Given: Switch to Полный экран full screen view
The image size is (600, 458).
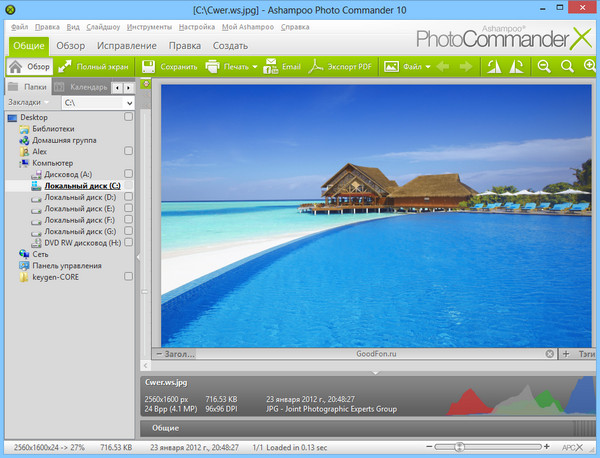Looking at the screenshot, I should [x=94, y=67].
